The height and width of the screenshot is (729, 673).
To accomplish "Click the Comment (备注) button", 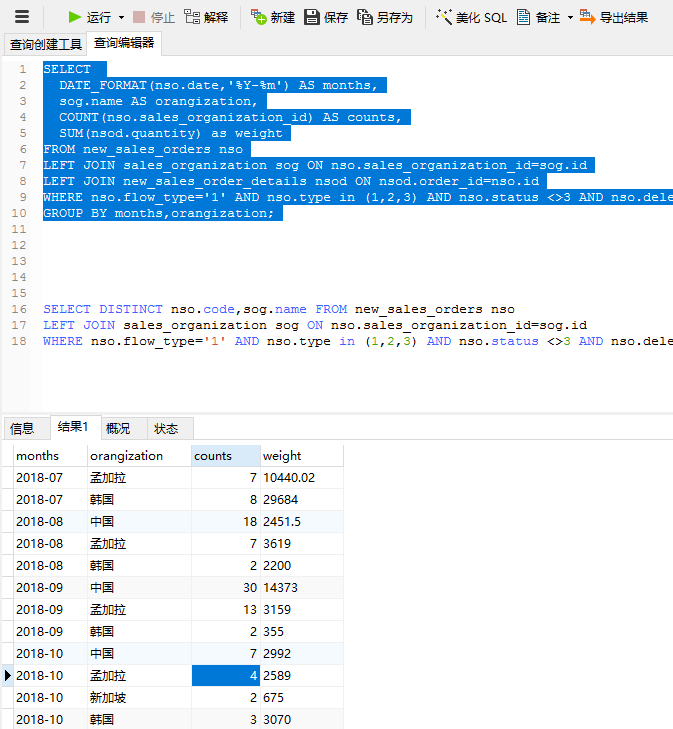I will click(x=538, y=17).
